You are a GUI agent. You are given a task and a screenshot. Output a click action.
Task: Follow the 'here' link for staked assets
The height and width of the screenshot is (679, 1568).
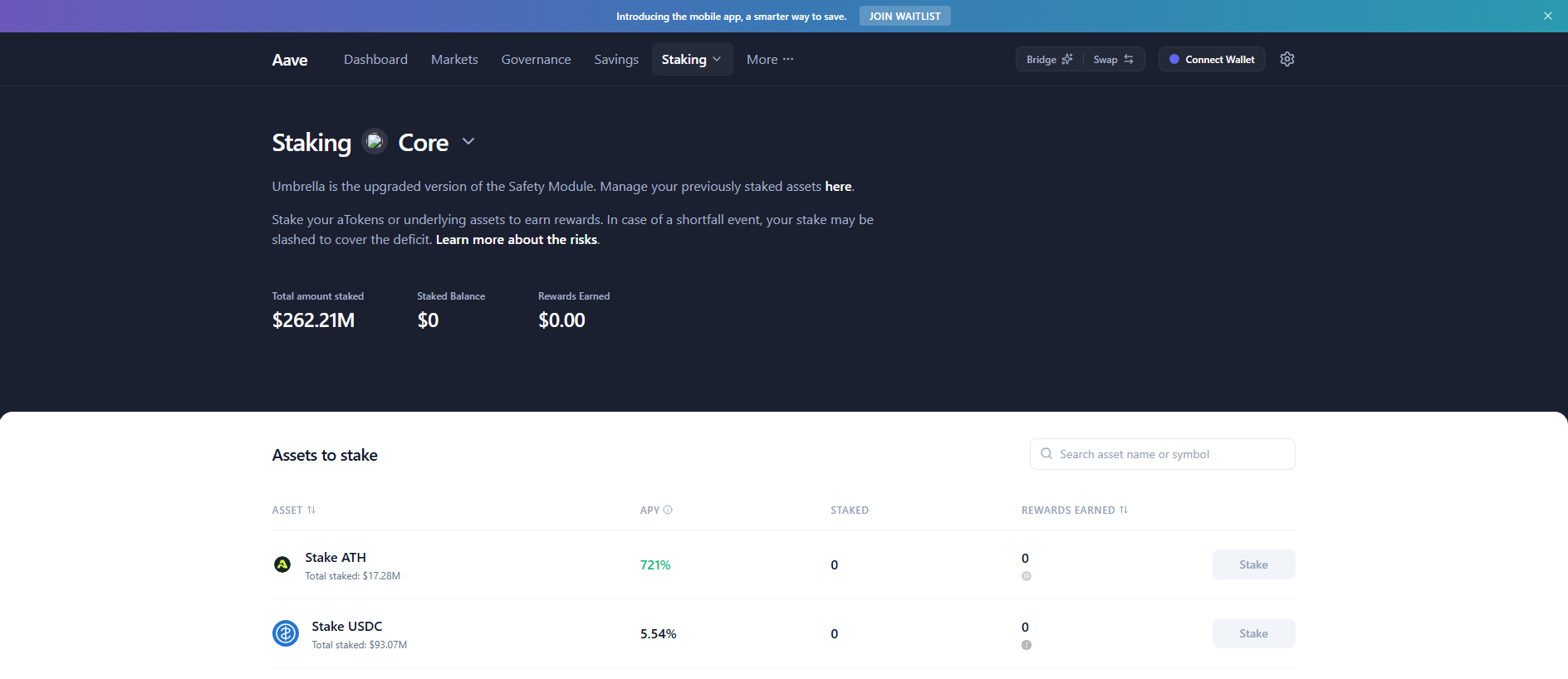[x=838, y=187]
